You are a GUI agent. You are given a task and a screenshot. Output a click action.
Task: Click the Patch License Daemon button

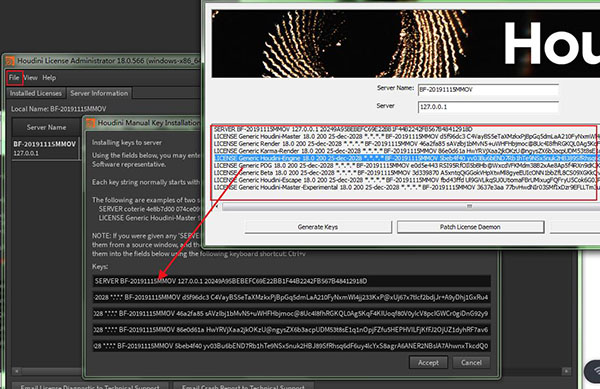point(470,227)
